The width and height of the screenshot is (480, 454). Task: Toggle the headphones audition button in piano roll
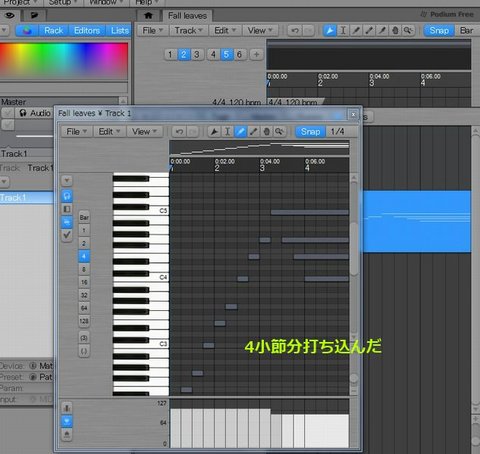[x=67, y=196]
